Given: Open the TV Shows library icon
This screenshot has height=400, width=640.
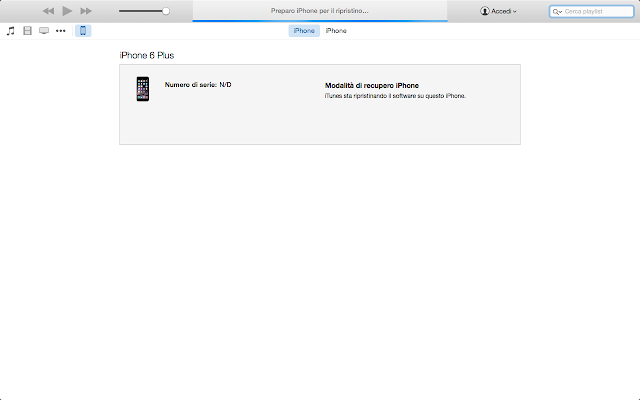Looking at the screenshot, I should pyautogui.click(x=44, y=31).
